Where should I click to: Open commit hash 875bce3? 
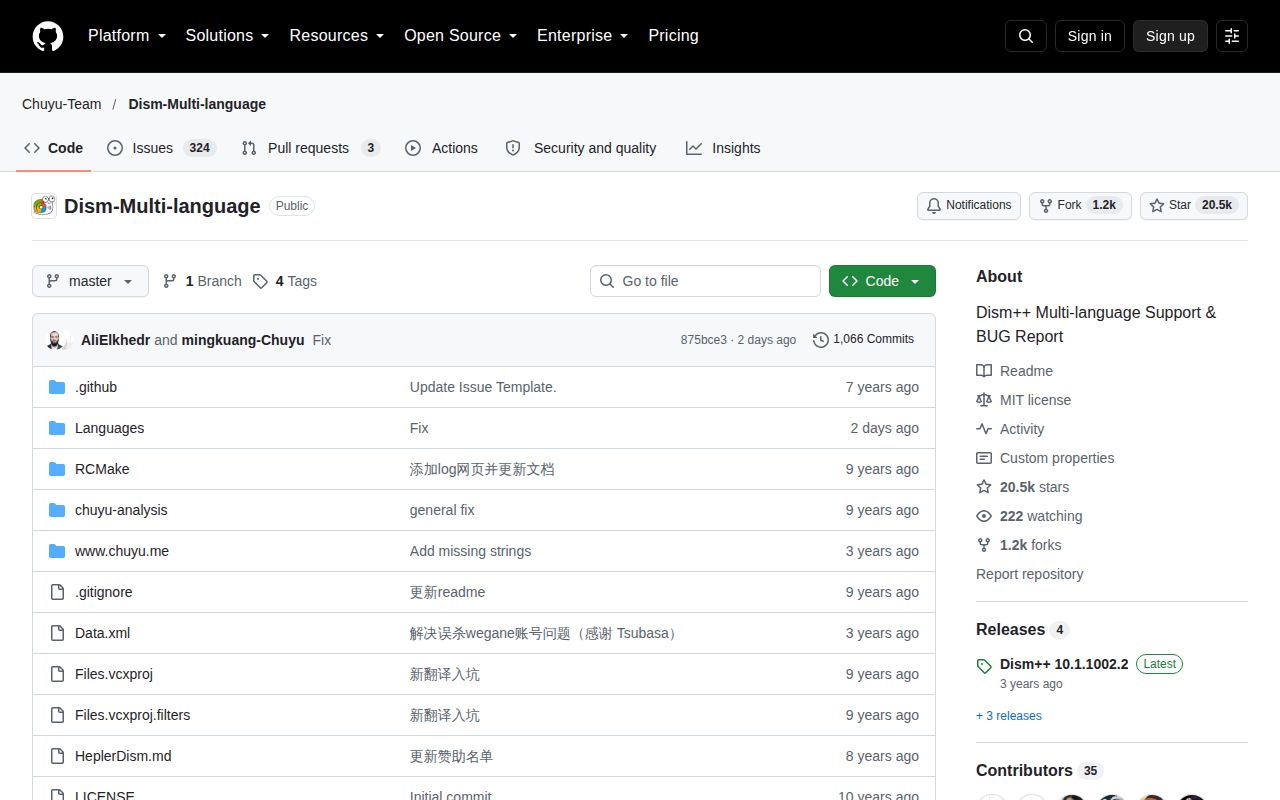click(x=704, y=340)
